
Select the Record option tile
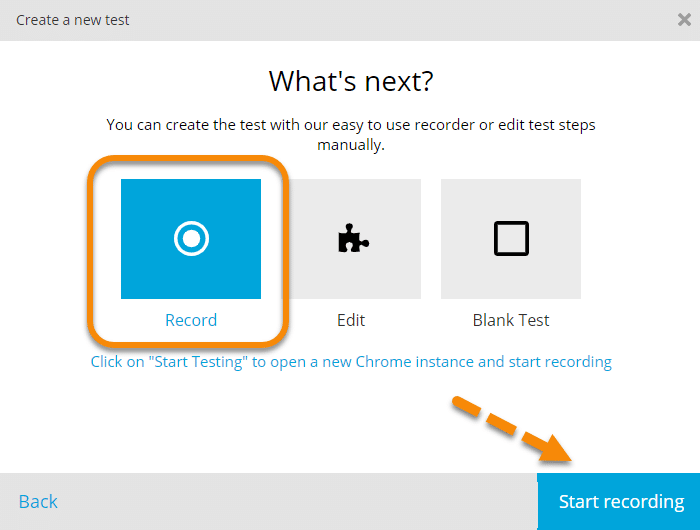coord(191,239)
